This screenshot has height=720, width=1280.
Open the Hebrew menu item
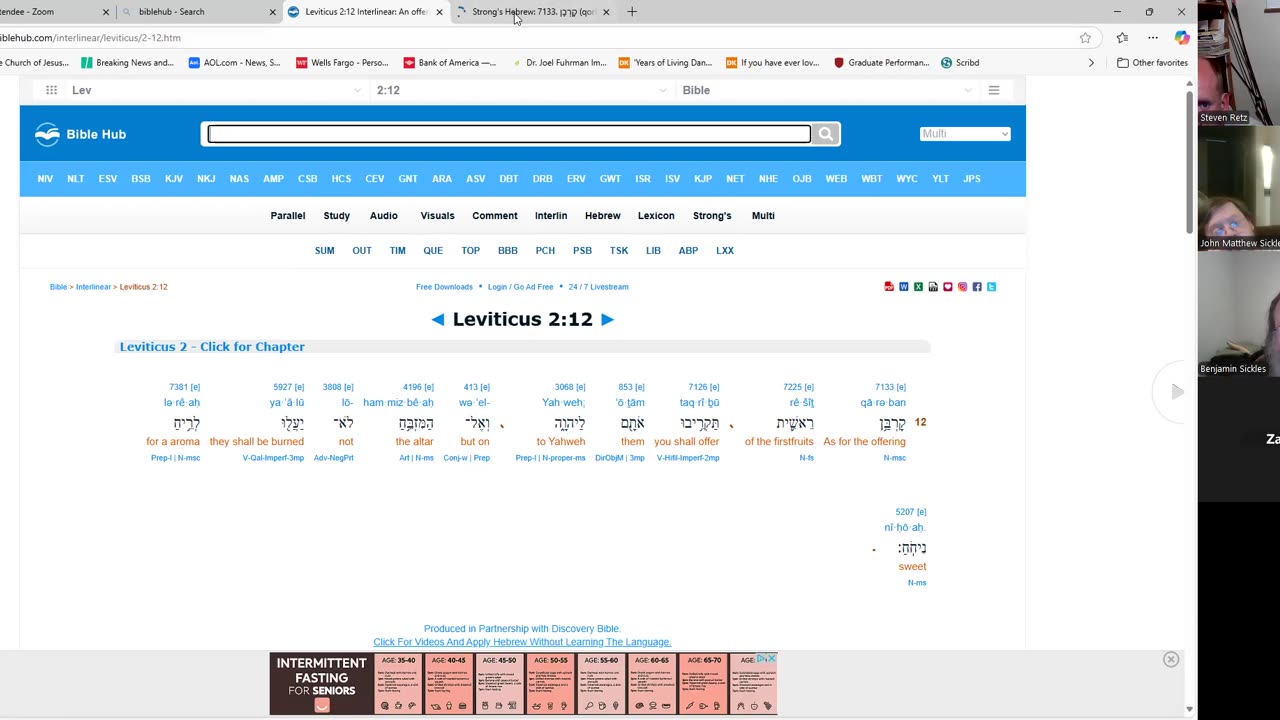tap(603, 216)
